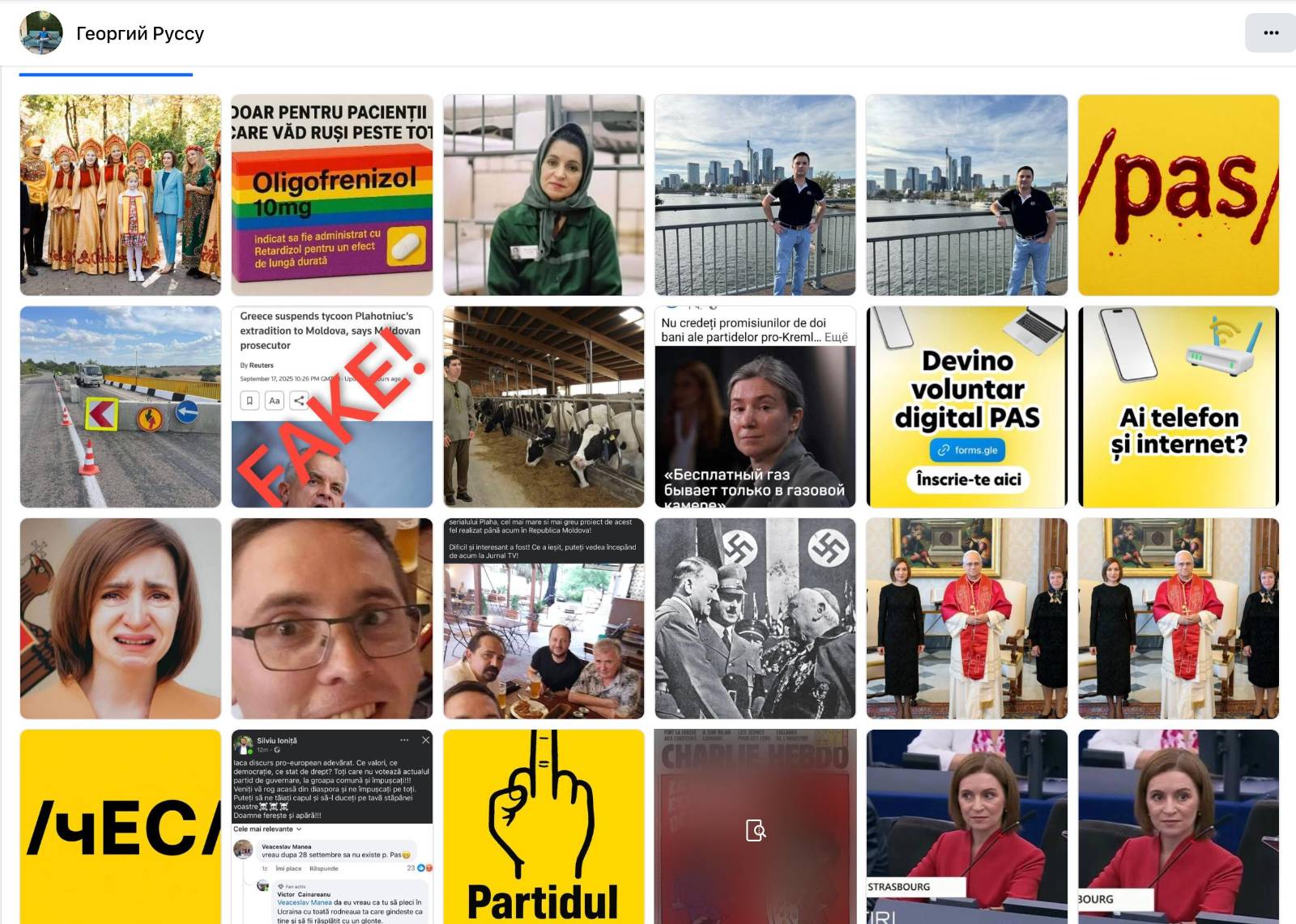Open the Георгий Руссу profile name link
This screenshot has width=1296, height=924.
(x=140, y=33)
